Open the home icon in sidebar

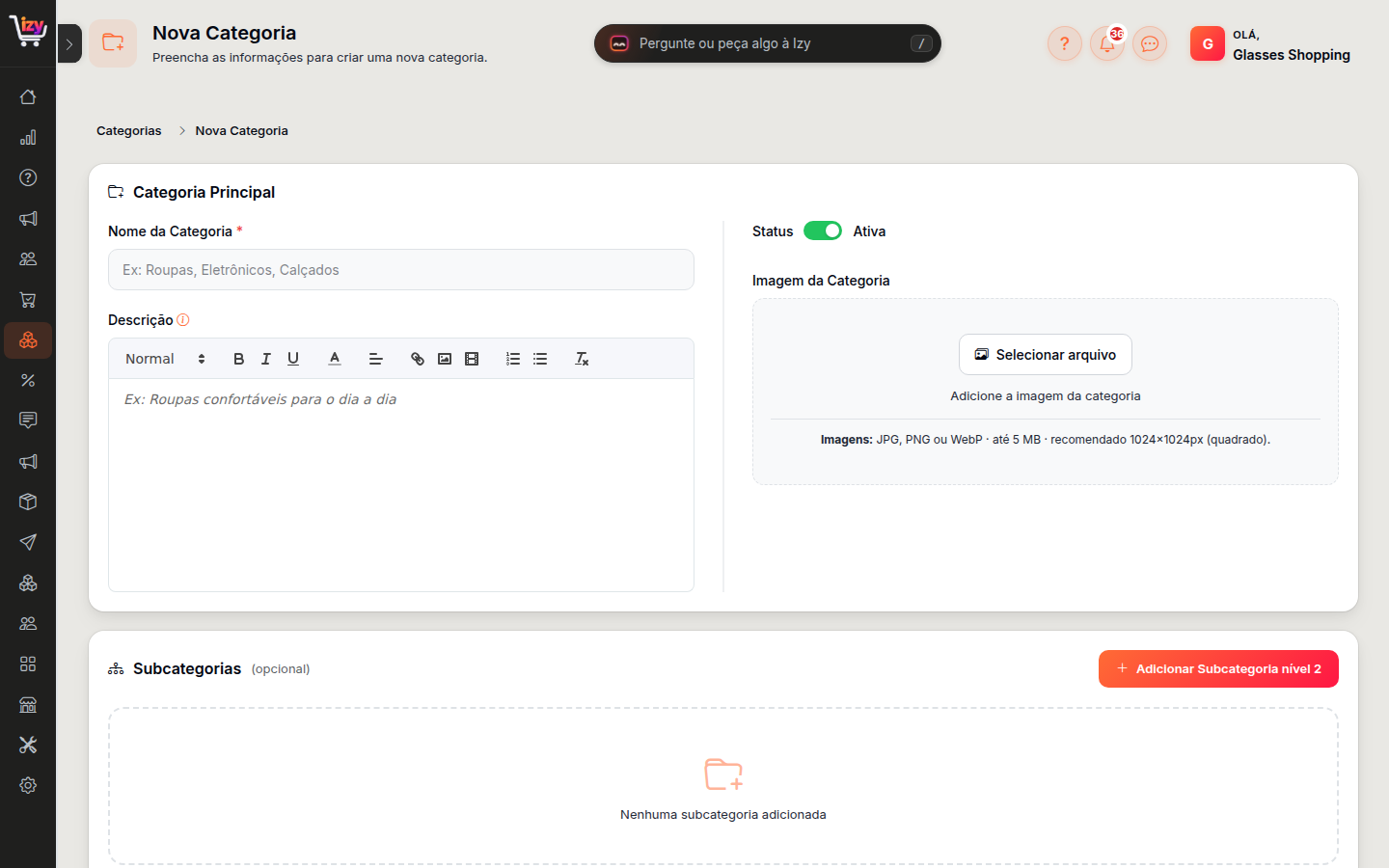28,96
